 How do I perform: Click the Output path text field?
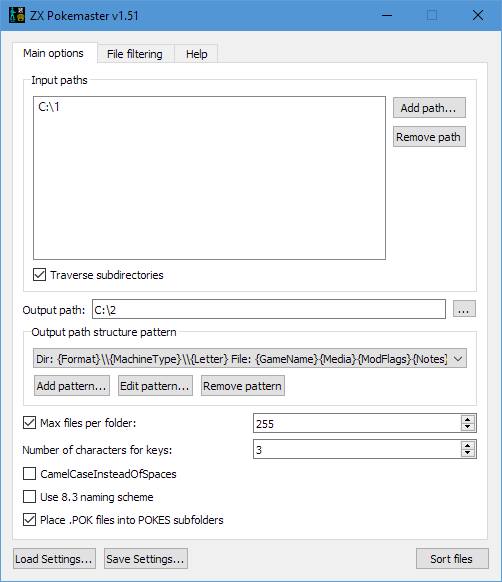(269, 309)
